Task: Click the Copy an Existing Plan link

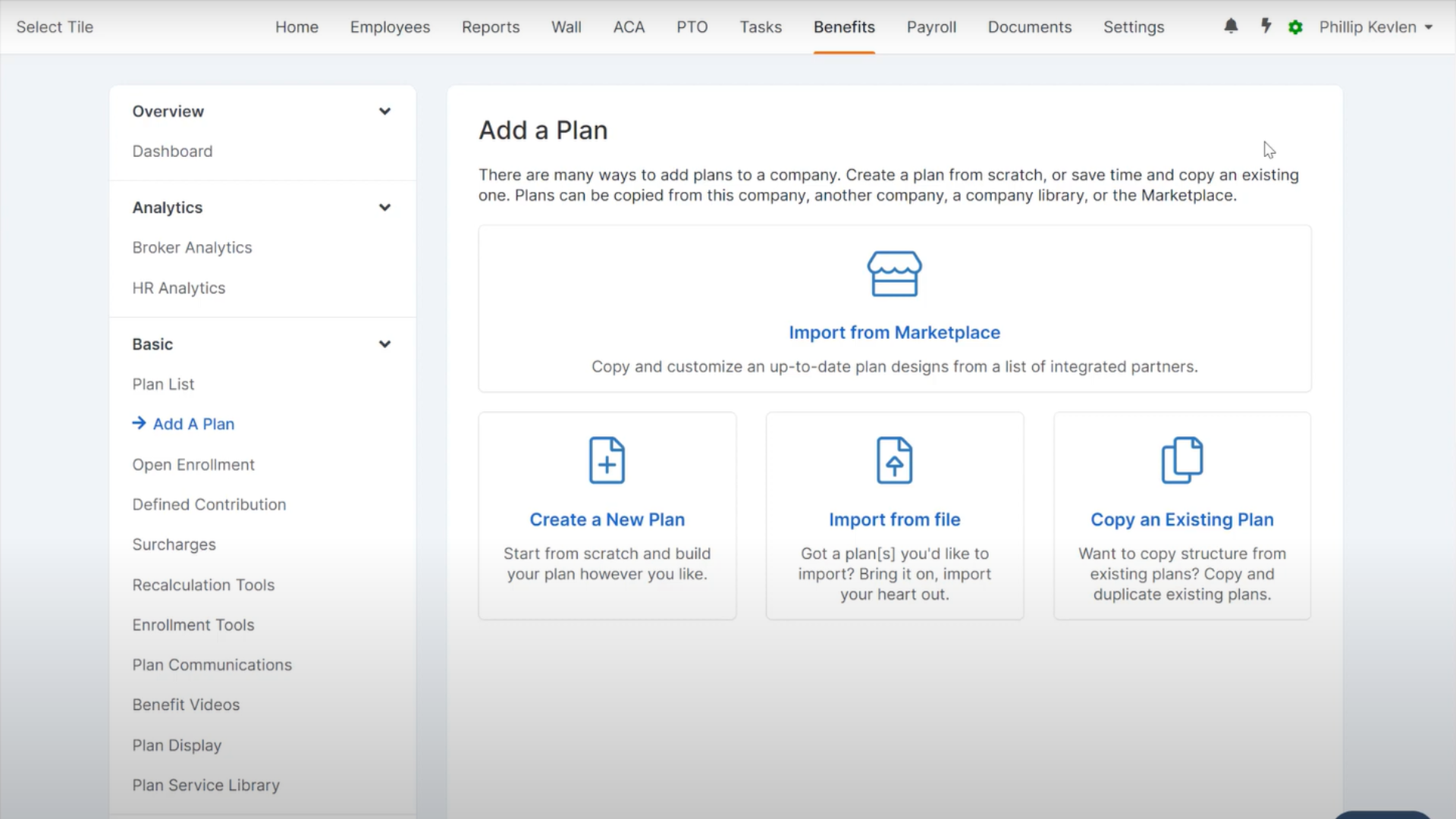Action: click(x=1182, y=519)
